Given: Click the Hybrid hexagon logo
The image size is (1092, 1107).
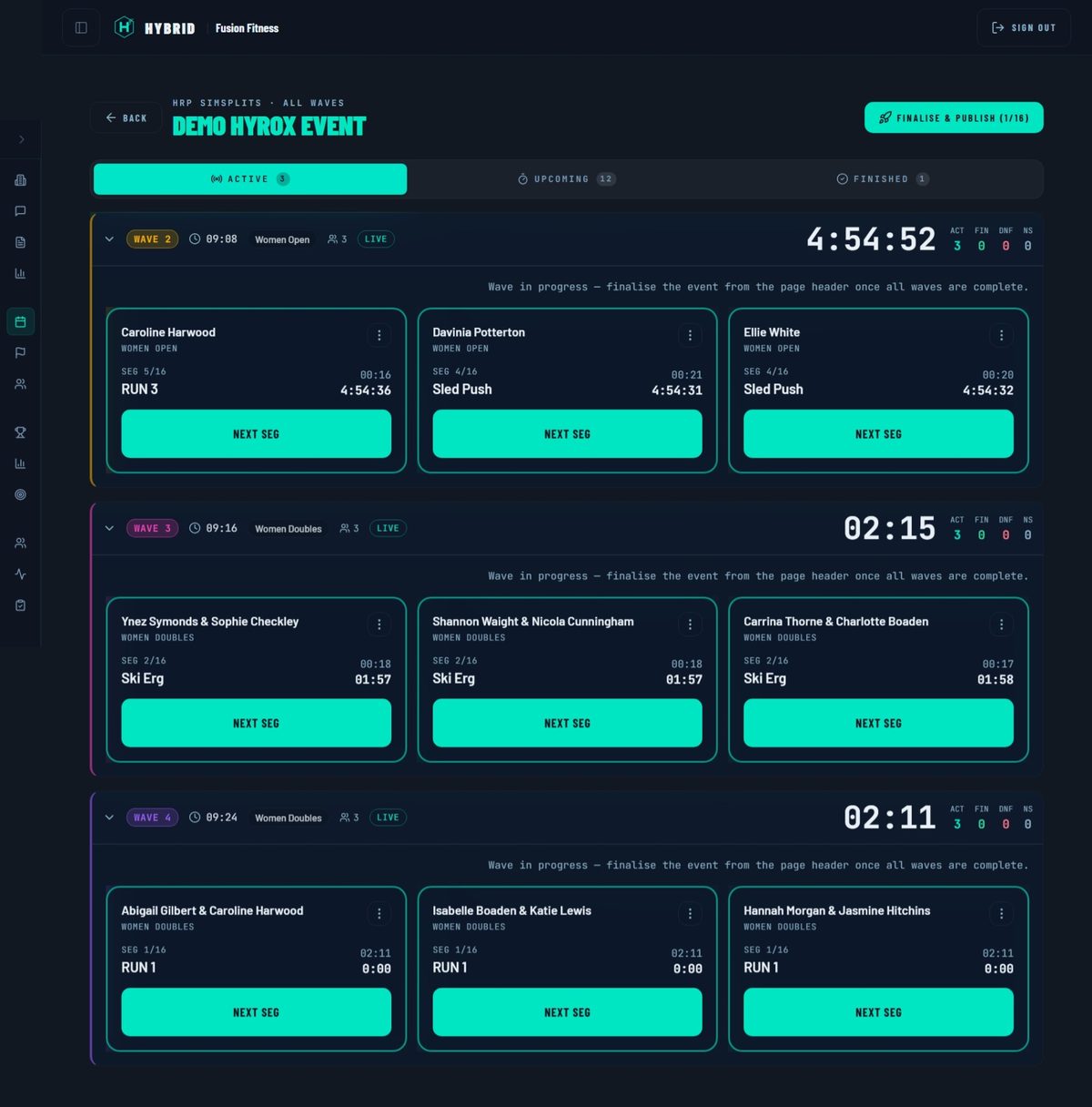Looking at the screenshot, I should click(x=124, y=27).
